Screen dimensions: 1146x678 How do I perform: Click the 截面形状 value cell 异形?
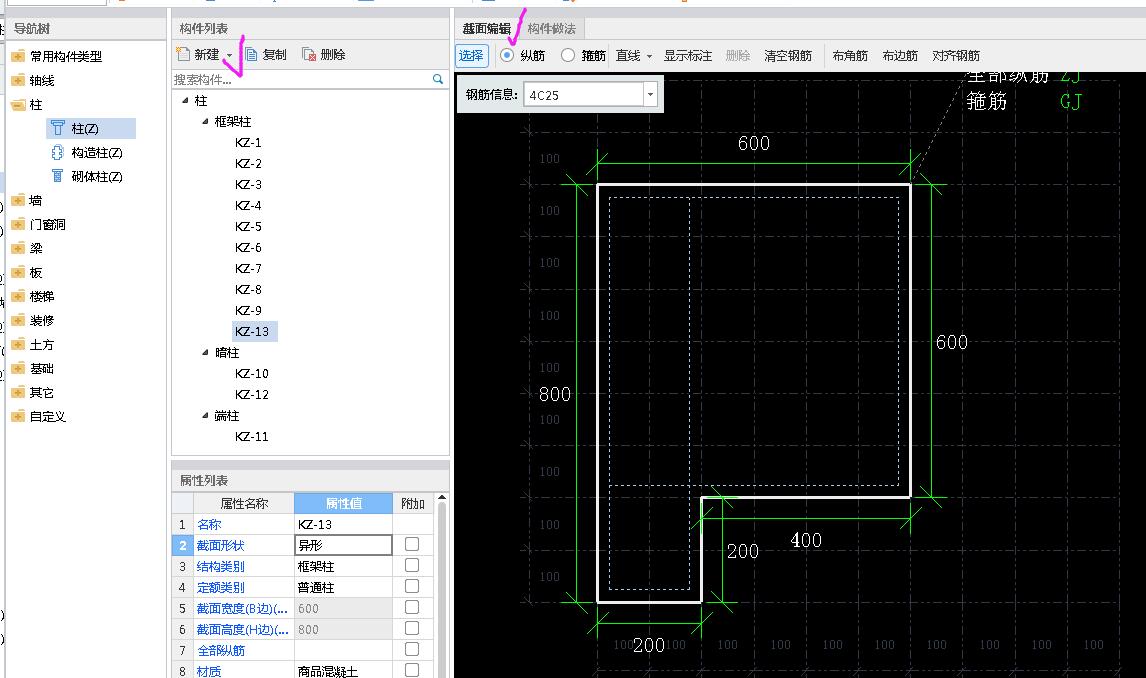344,545
